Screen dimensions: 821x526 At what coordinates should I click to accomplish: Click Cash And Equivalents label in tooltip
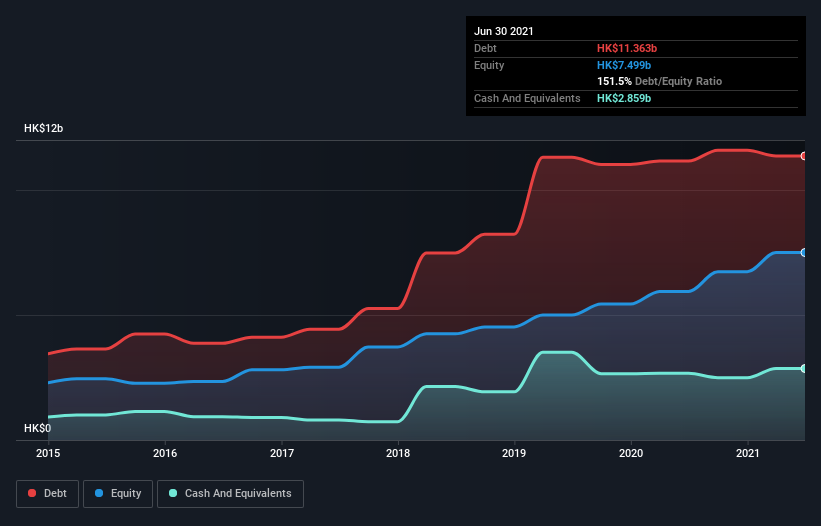527,98
